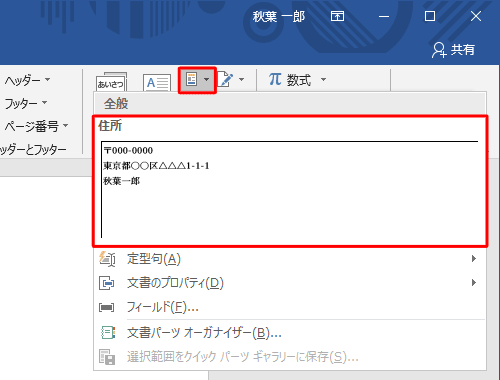The height and width of the screenshot is (380, 500).
Task: Minimize the Word window
Action: (384, 16)
